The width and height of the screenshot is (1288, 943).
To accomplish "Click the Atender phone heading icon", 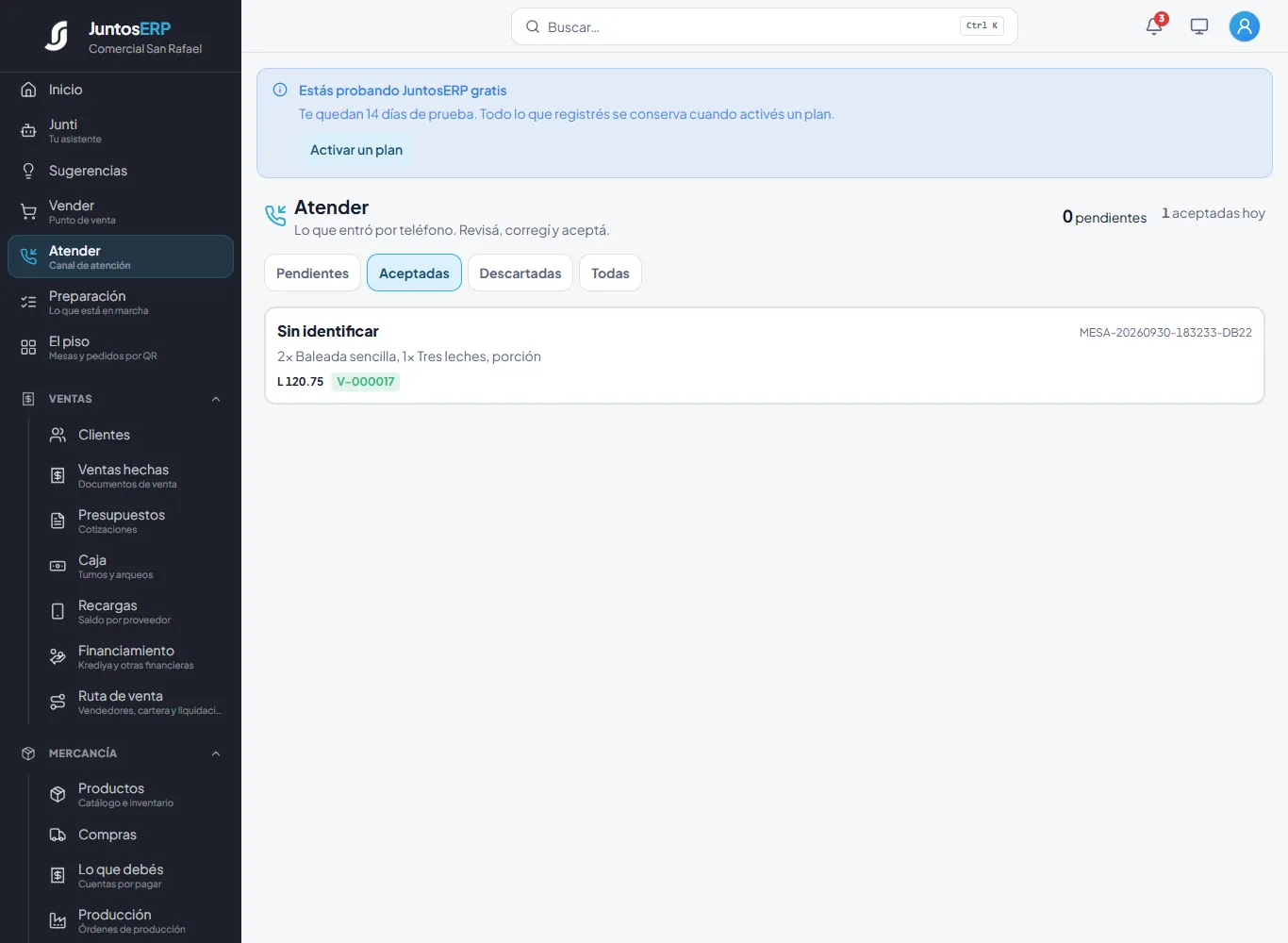I will click(x=275, y=216).
